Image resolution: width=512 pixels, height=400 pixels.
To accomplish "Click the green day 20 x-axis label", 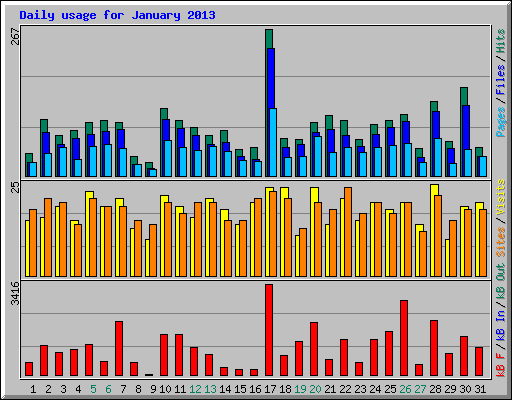I will coord(315,389).
